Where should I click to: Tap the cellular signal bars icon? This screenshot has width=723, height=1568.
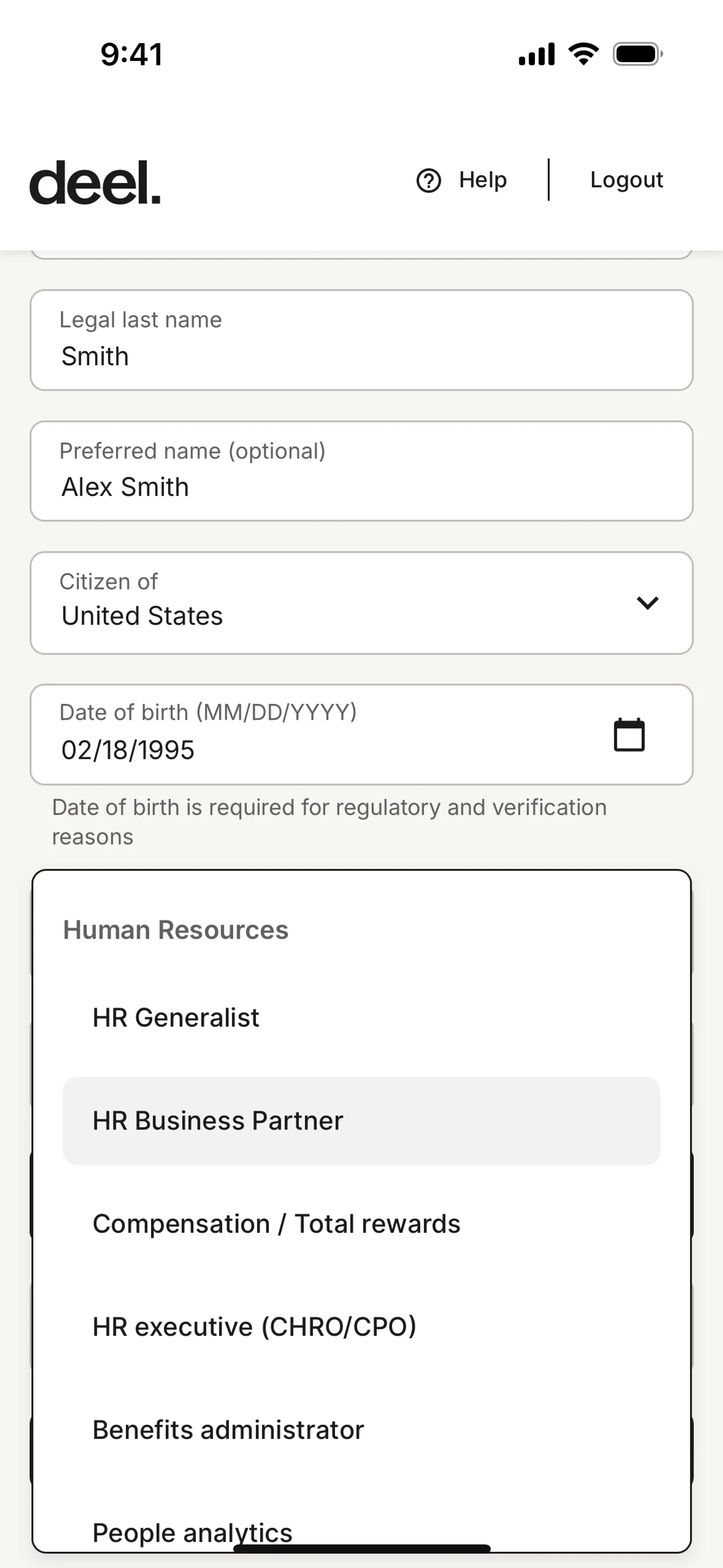click(536, 54)
